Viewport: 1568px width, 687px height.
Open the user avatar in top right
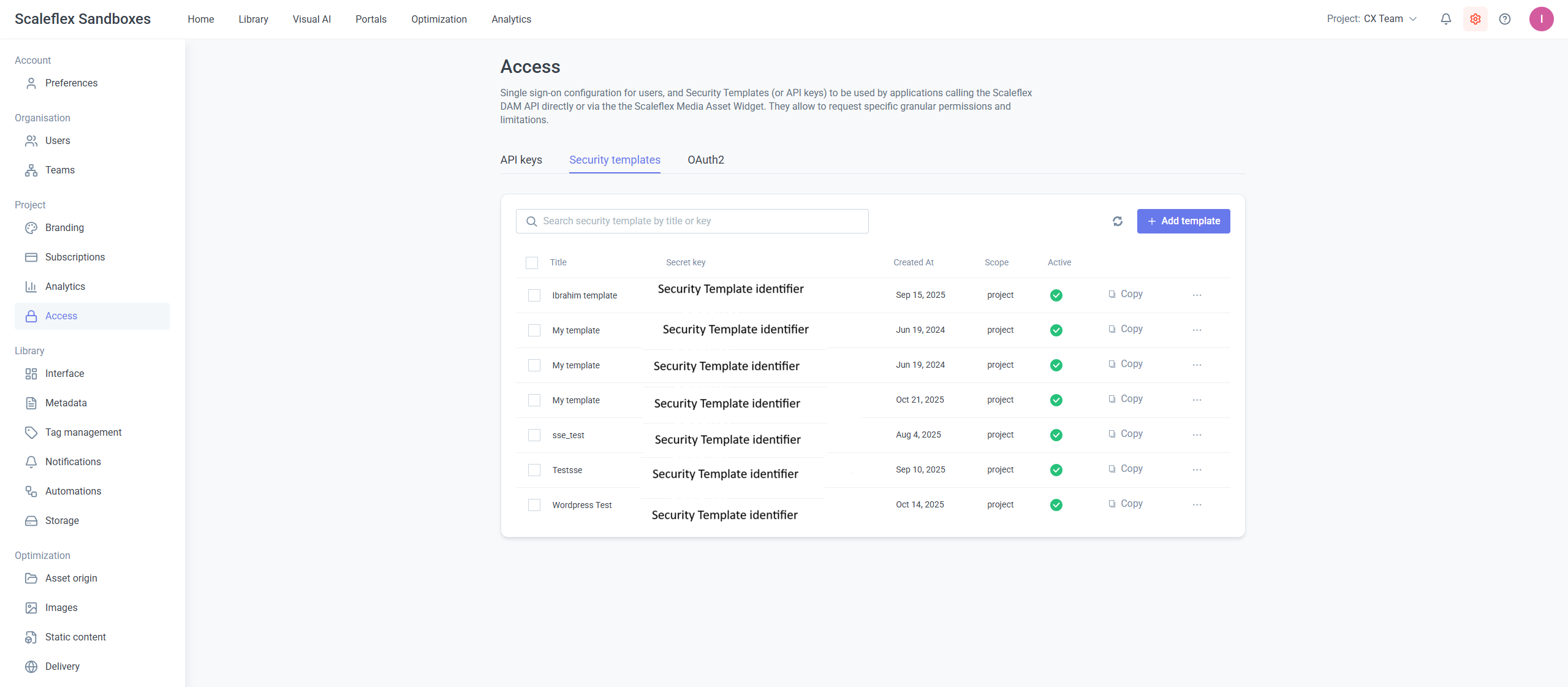(x=1540, y=19)
